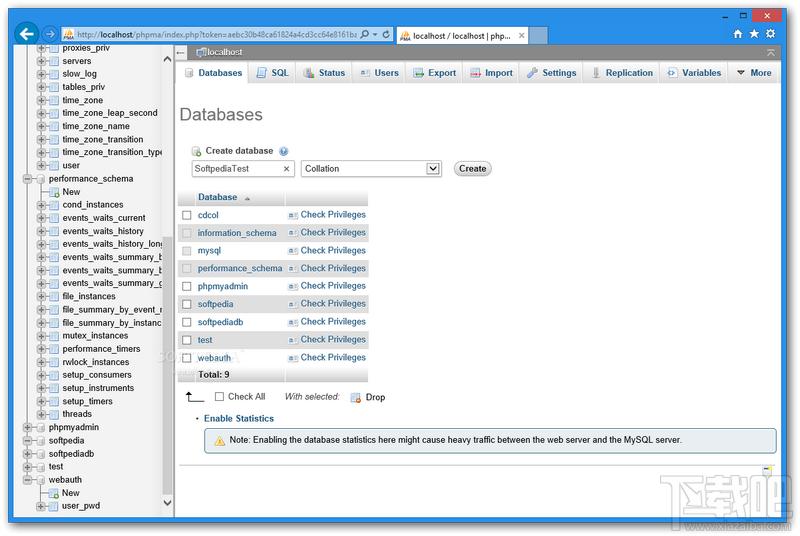Open the browser home icon
This screenshot has height=536, width=800.
pos(738,34)
